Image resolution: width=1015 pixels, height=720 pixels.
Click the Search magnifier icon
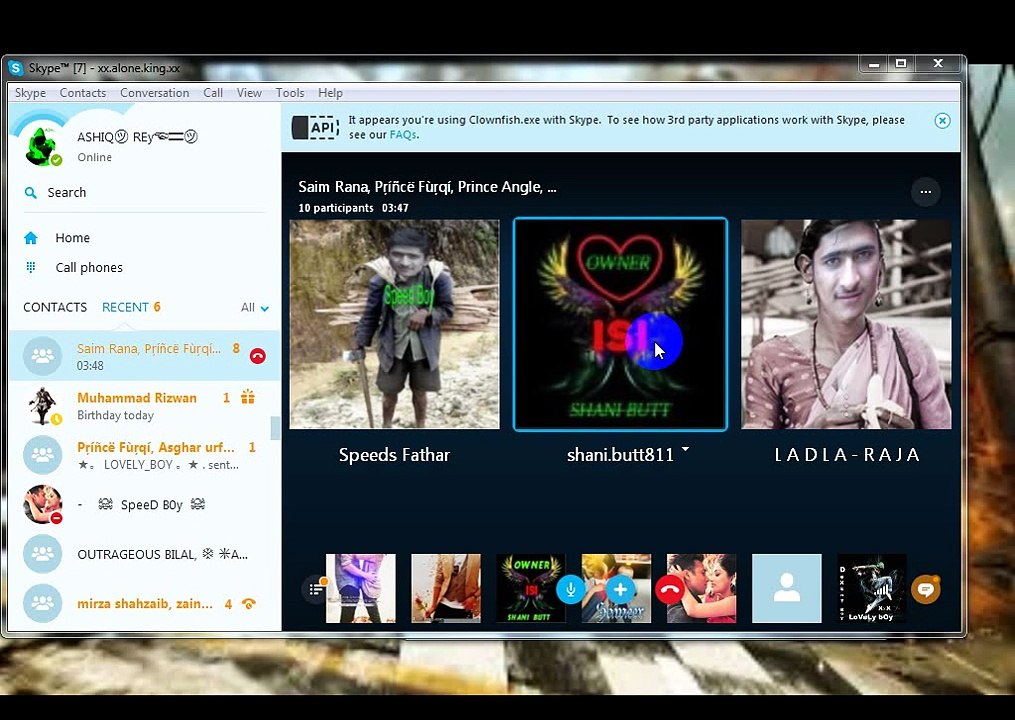pos(30,192)
